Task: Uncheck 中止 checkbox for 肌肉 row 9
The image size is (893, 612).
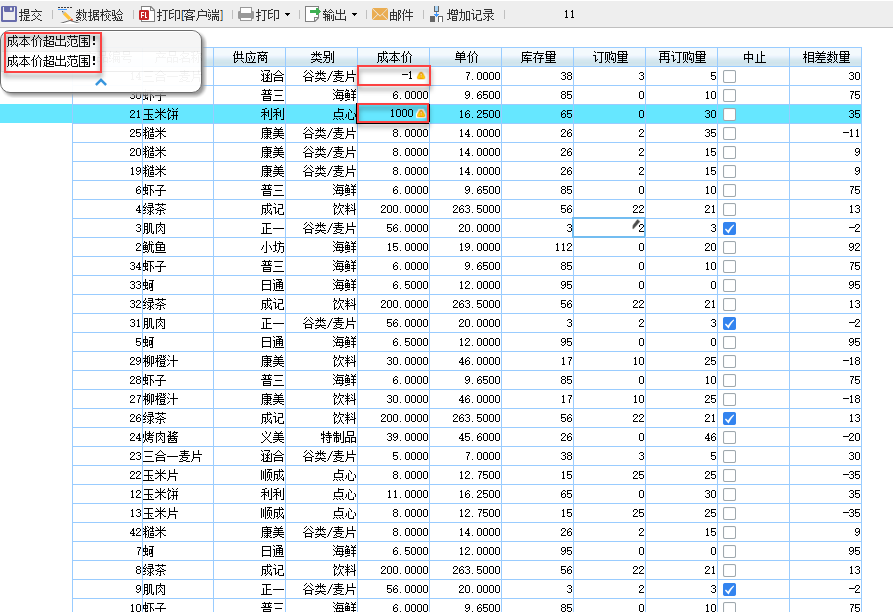Action: pos(729,589)
